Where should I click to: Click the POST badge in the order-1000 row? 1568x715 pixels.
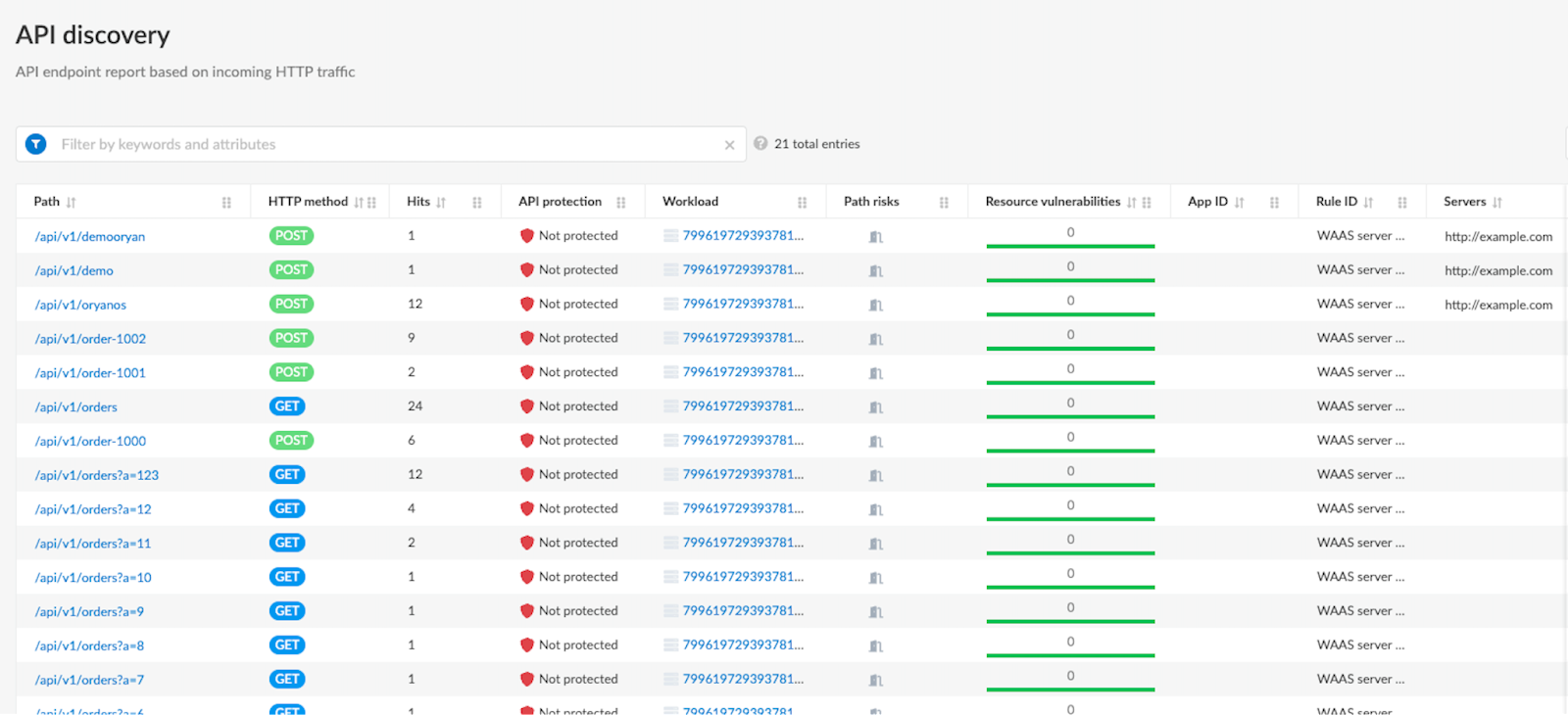[291, 440]
